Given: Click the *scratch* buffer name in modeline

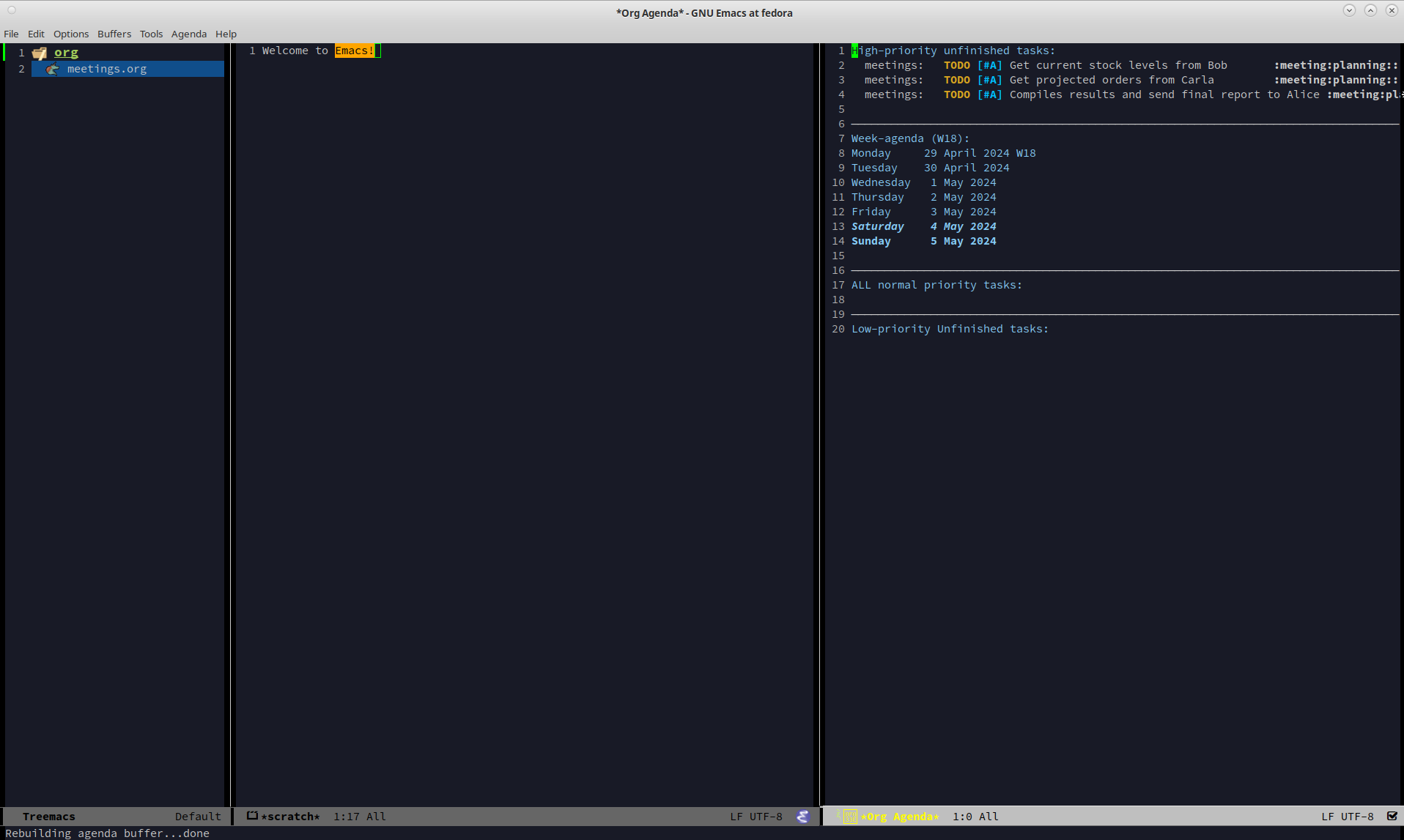Looking at the screenshot, I should click(x=291, y=817).
